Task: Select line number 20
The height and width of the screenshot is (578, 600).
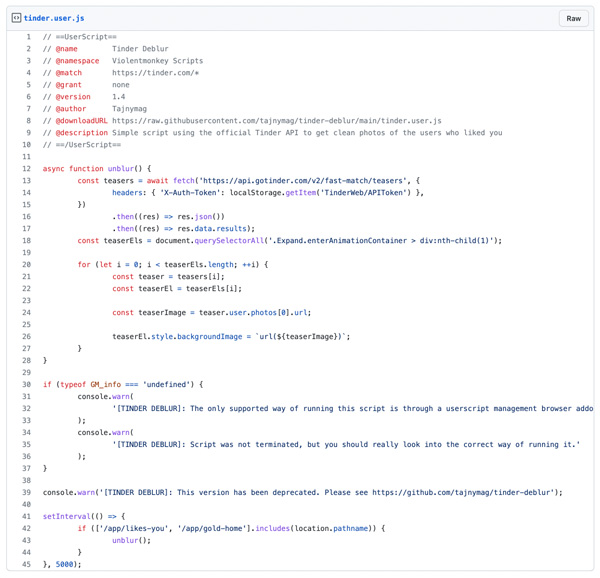Action: tap(26, 265)
